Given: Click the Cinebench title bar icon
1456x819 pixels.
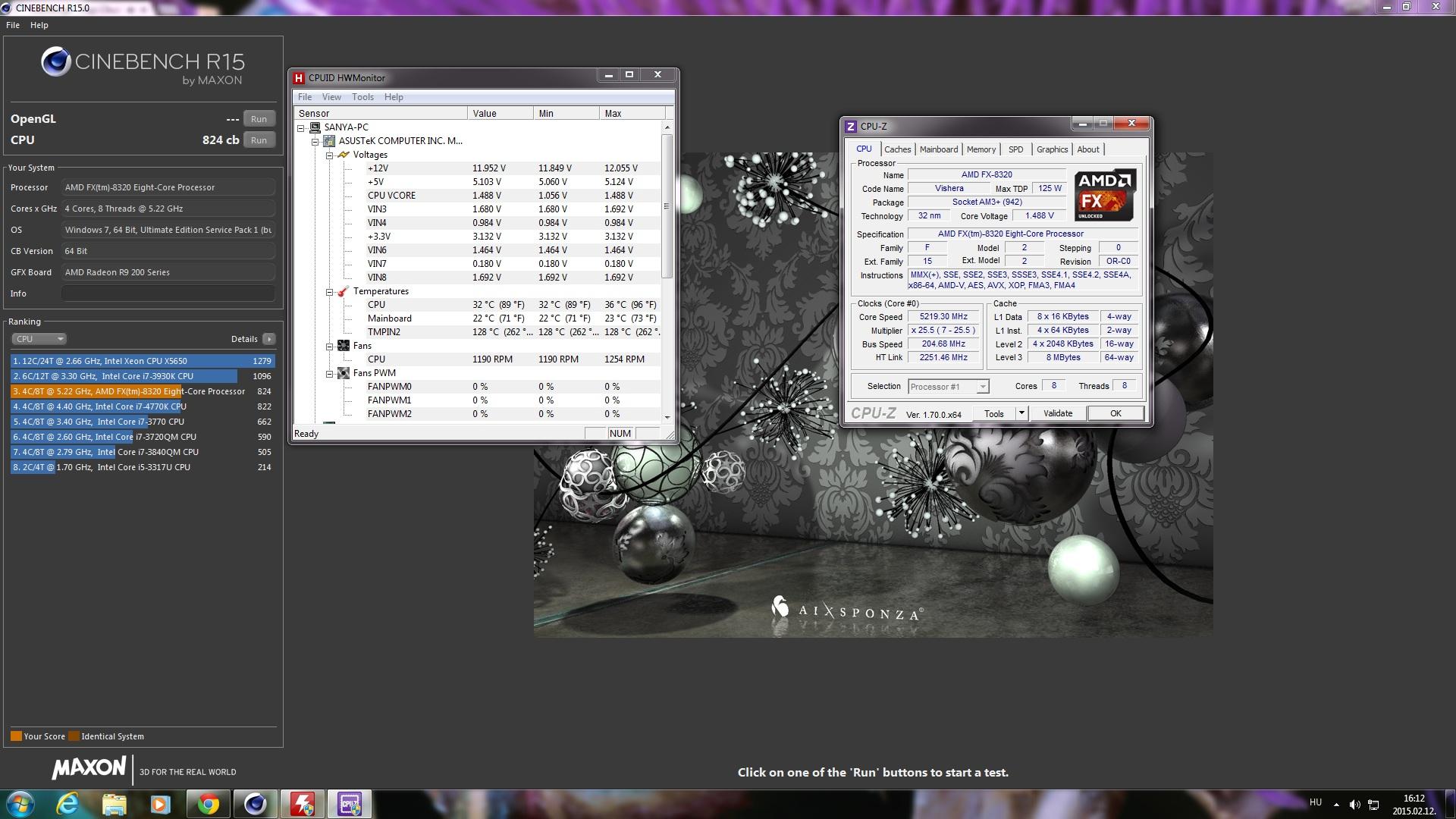Looking at the screenshot, I should [7, 8].
